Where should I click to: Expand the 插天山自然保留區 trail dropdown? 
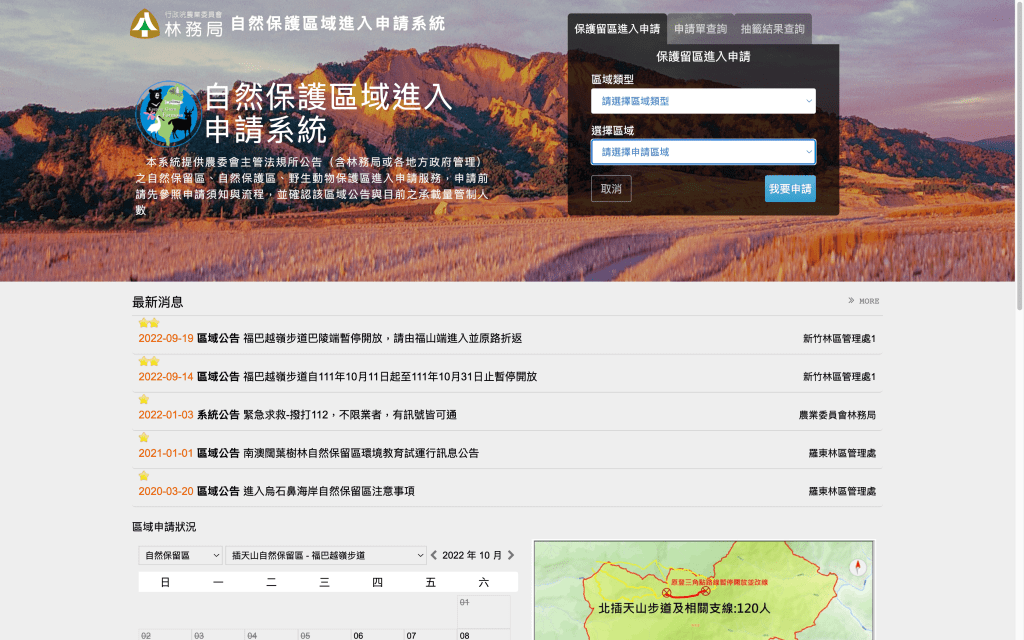coord(326,555)
